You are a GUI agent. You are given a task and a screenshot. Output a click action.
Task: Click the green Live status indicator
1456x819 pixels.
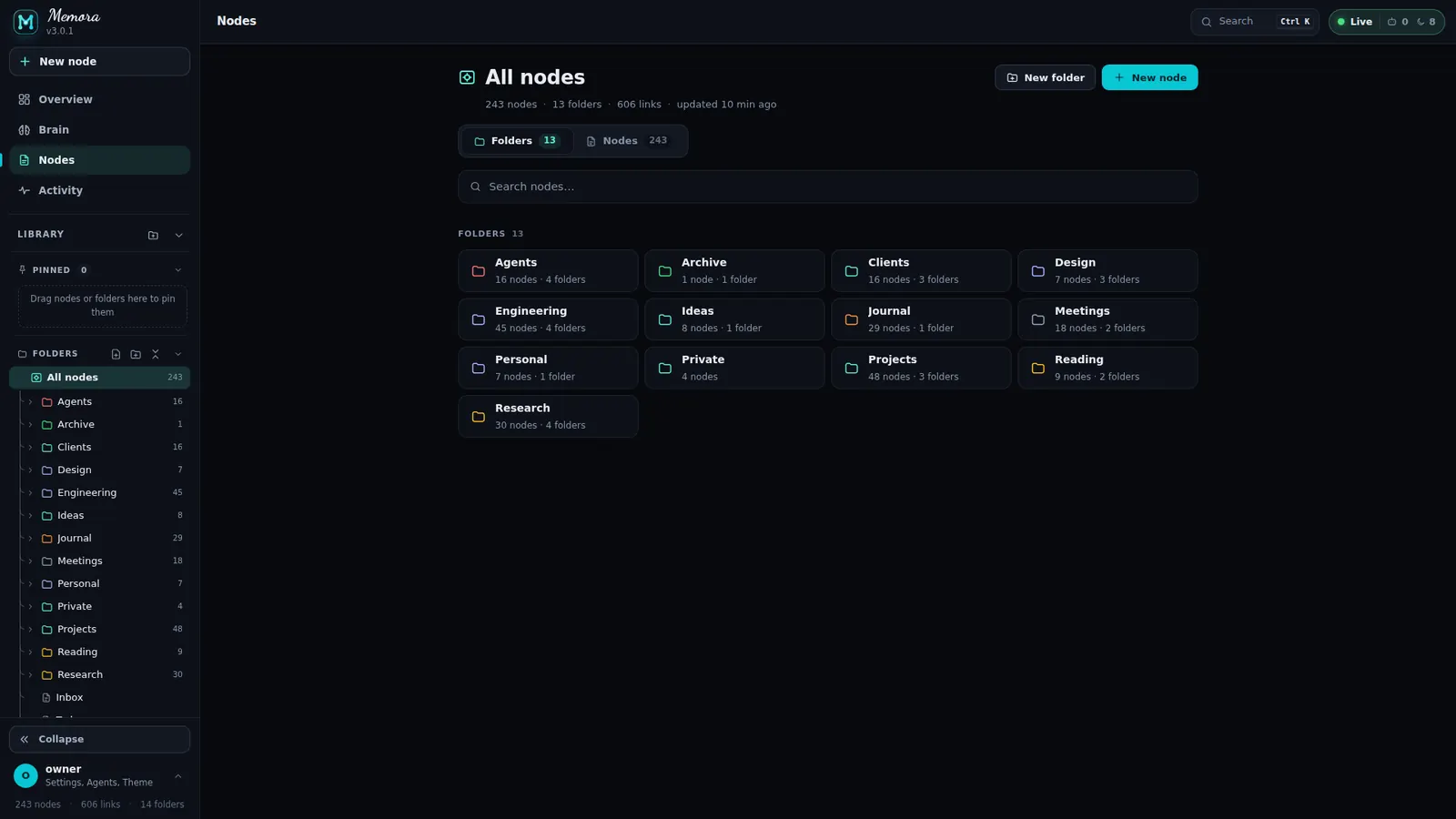coord(1354,22)
